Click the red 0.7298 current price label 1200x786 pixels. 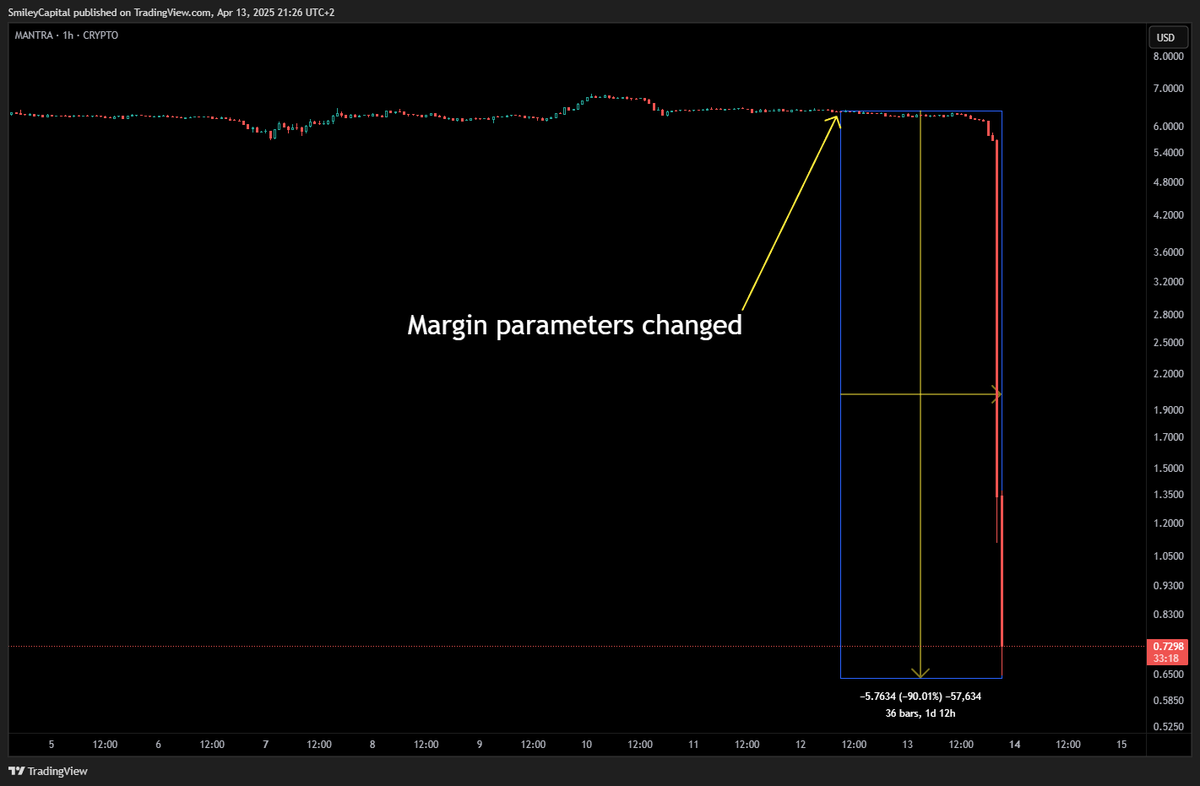1169,647
